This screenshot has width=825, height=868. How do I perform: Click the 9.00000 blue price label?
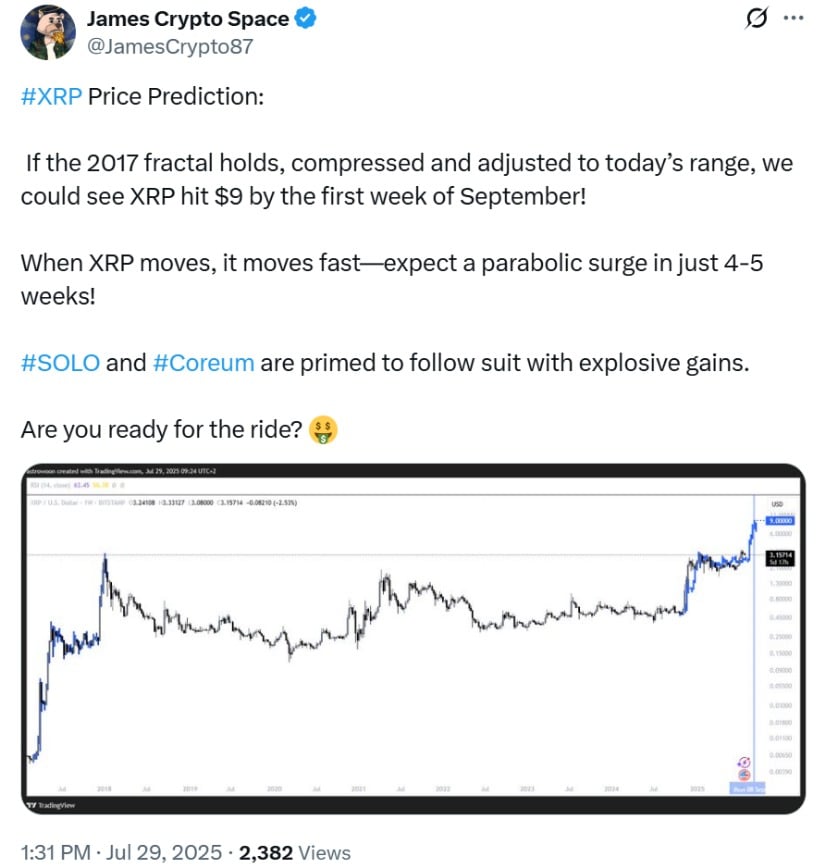pyautogui.click(x=780, y=520)
